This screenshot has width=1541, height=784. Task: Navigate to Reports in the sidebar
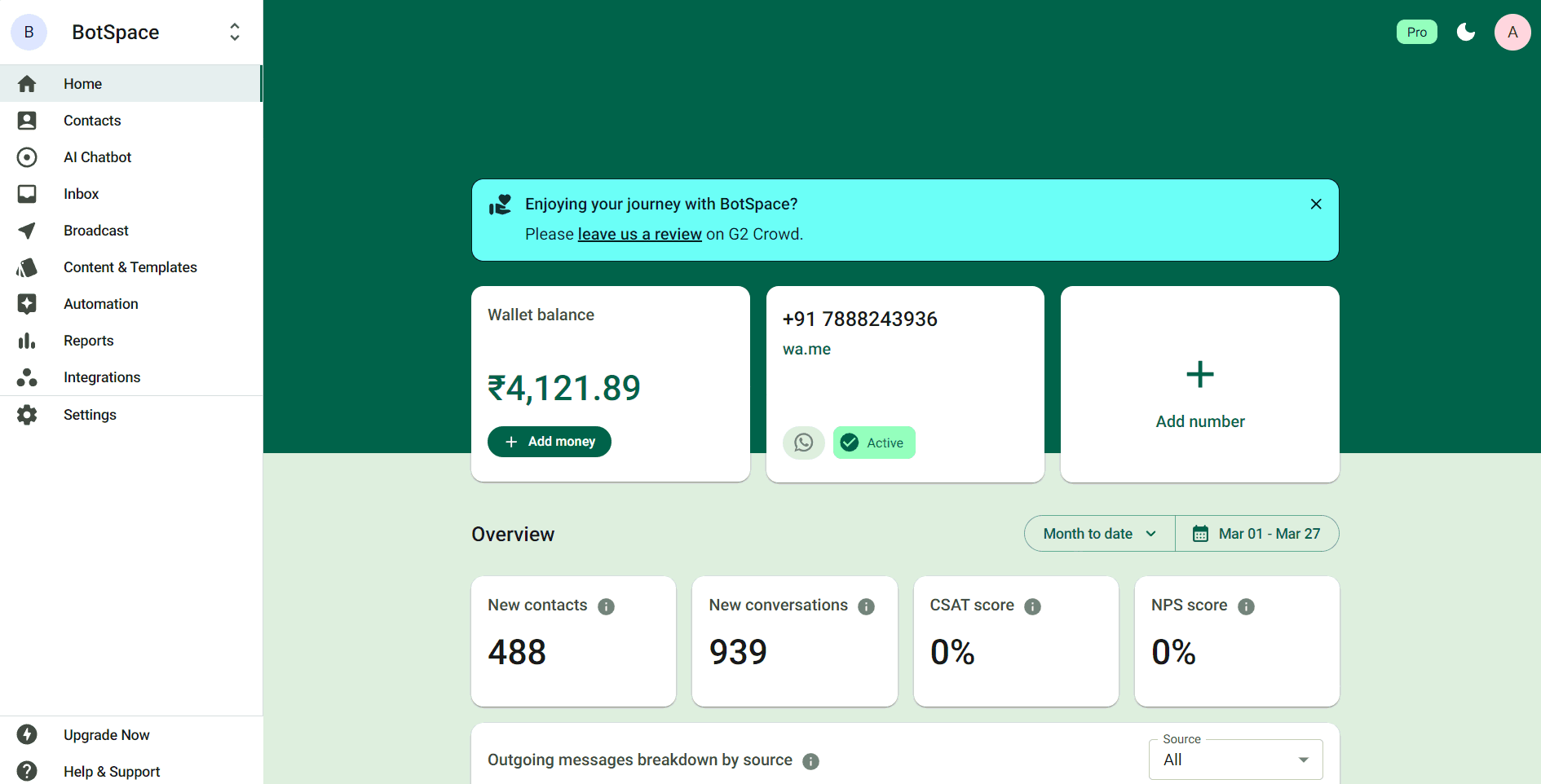(x=131, y=341)
